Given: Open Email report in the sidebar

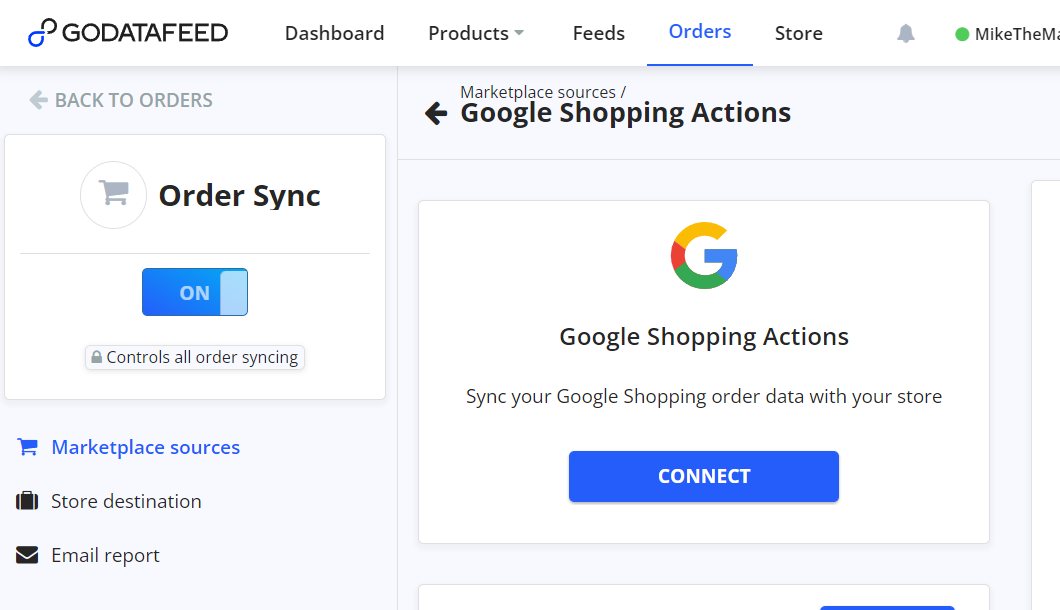Looking at the screenshot, I should pos(88,555).
